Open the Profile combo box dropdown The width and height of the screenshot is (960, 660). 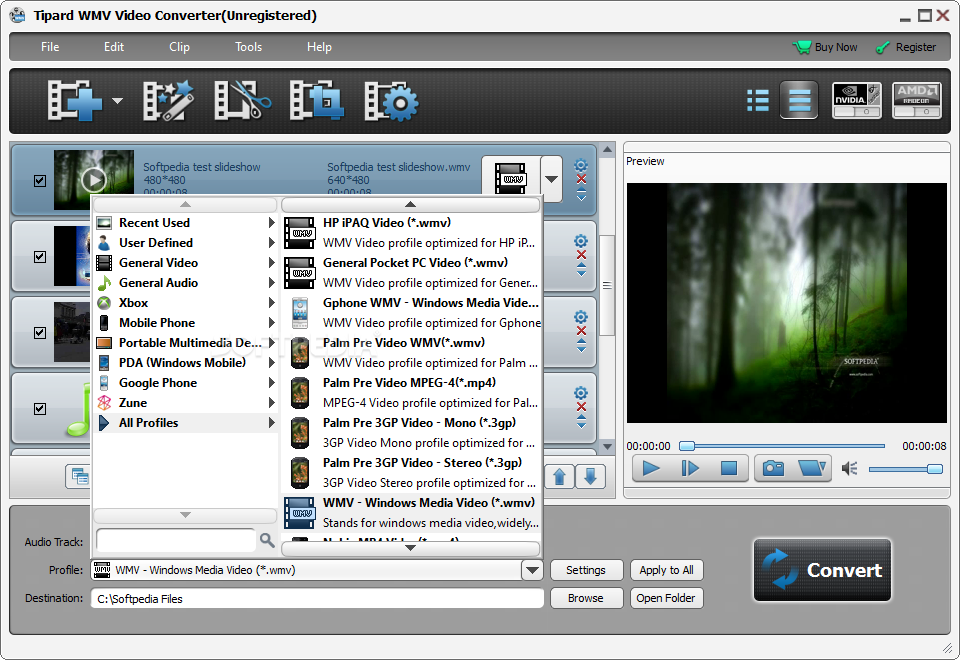pos(532,570)
